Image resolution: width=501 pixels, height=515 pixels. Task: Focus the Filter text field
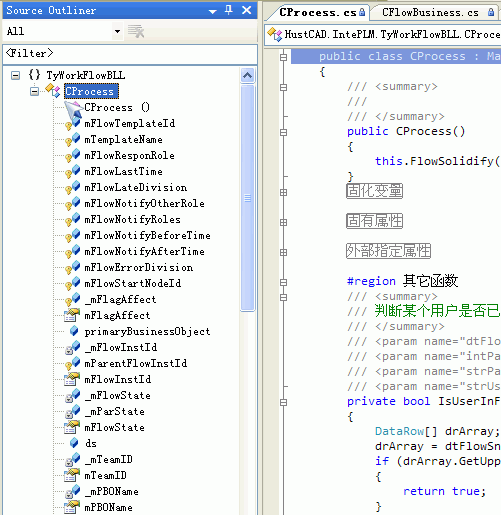pos(130,53)
